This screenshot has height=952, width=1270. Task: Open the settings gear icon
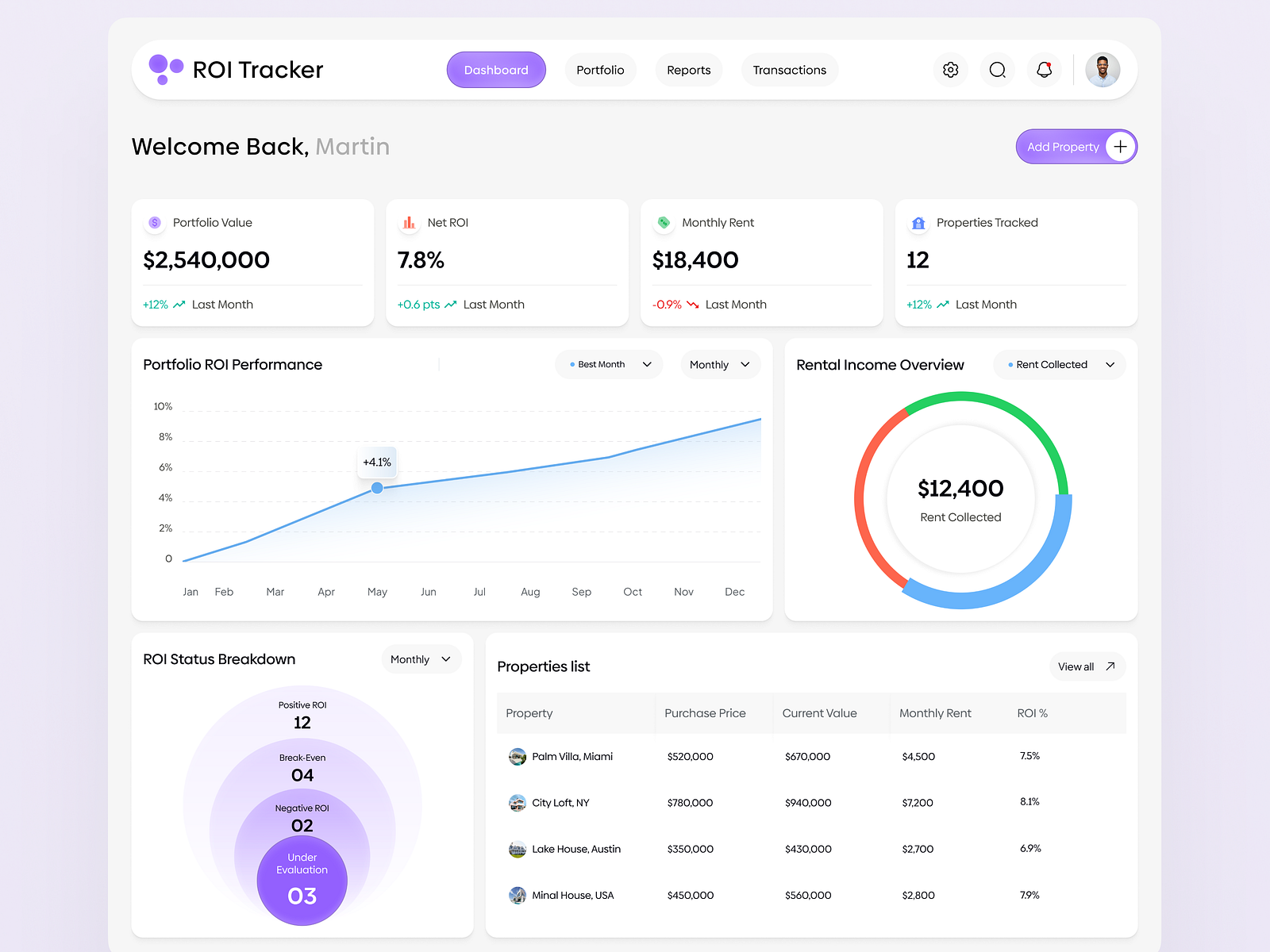click(x=950, y=70)
